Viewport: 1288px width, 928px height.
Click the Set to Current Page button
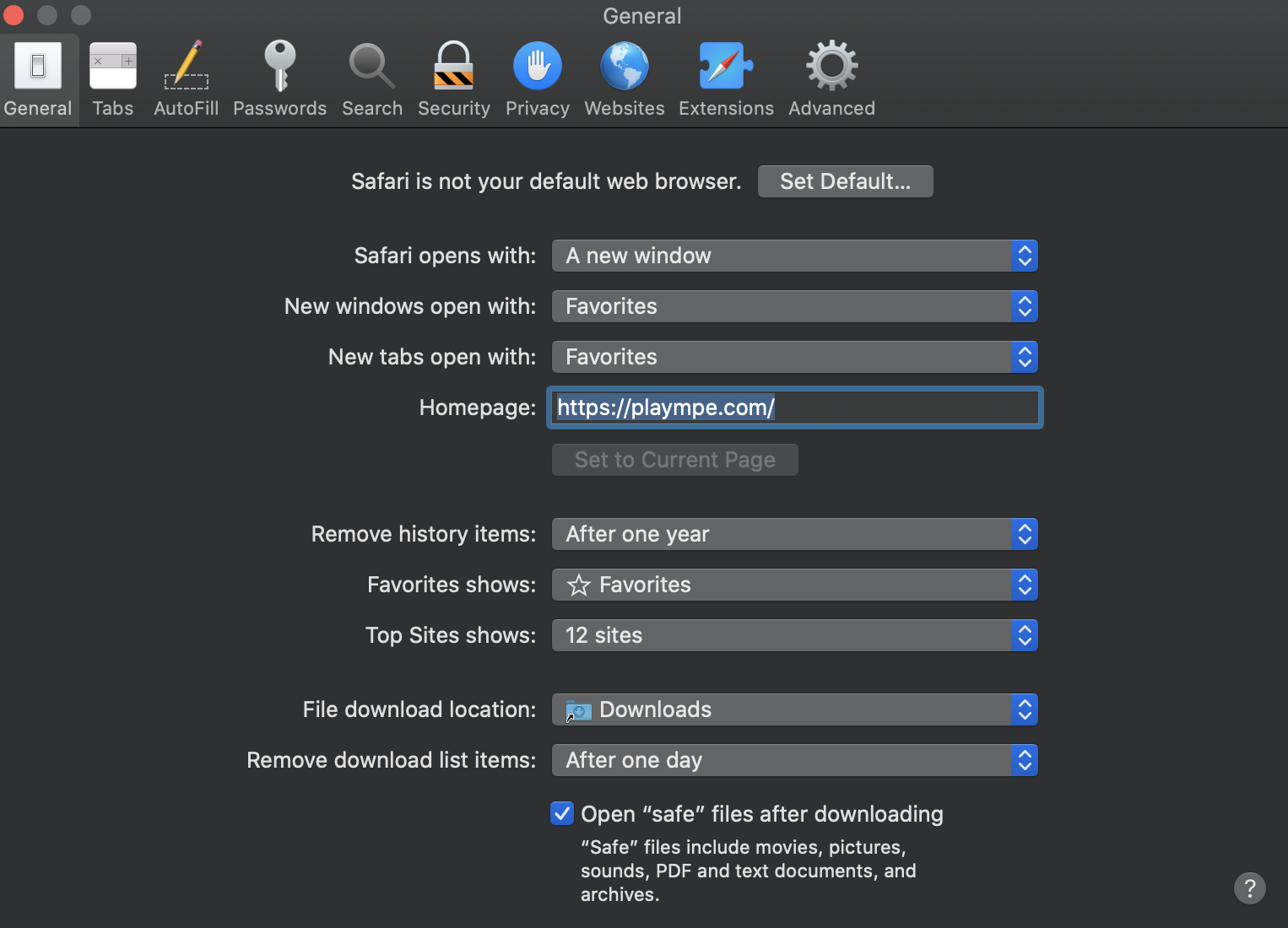pyautogui.click(x=674, y=460)
